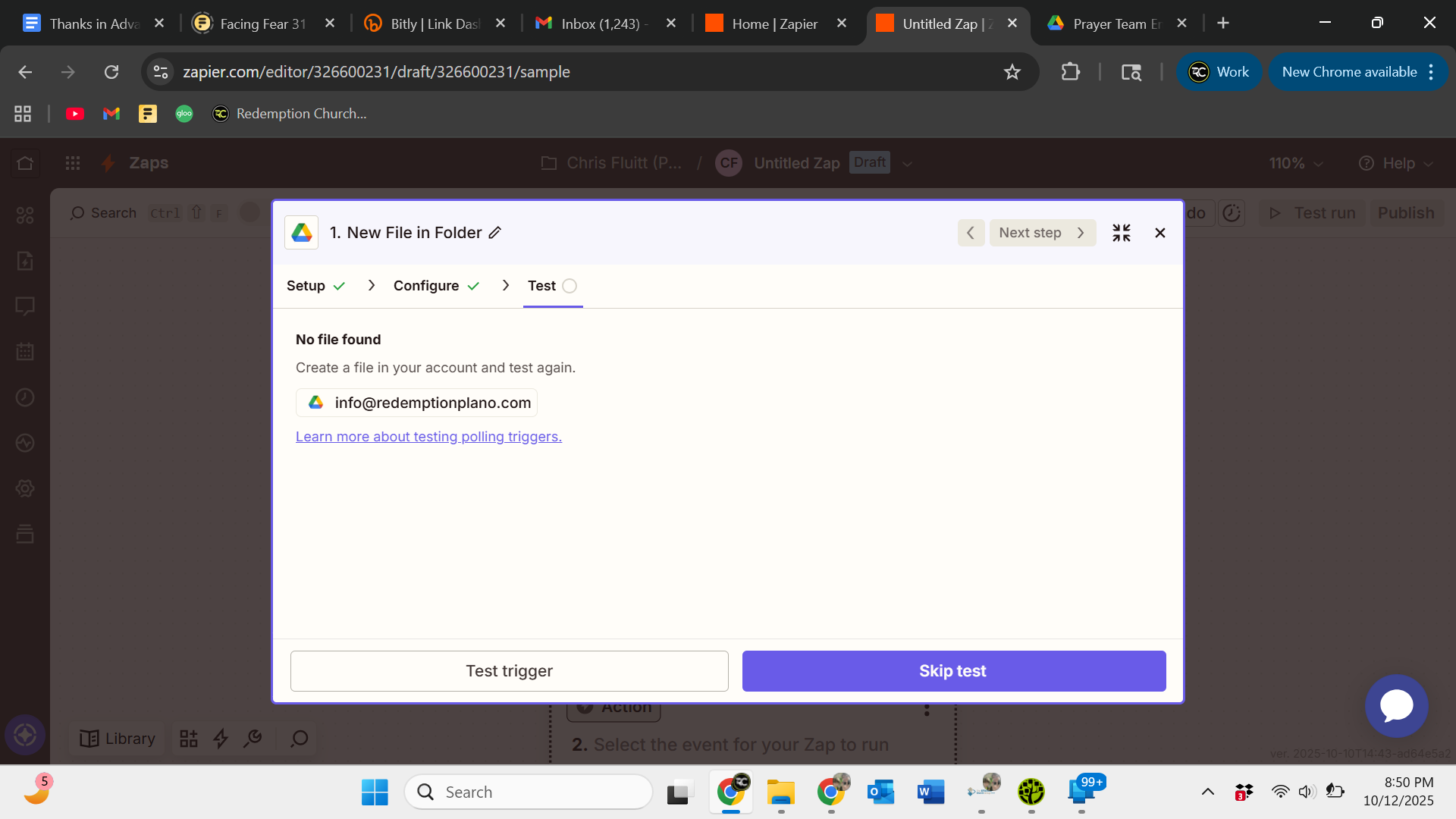Expand the Next step button

click(x=1042, y=233)
